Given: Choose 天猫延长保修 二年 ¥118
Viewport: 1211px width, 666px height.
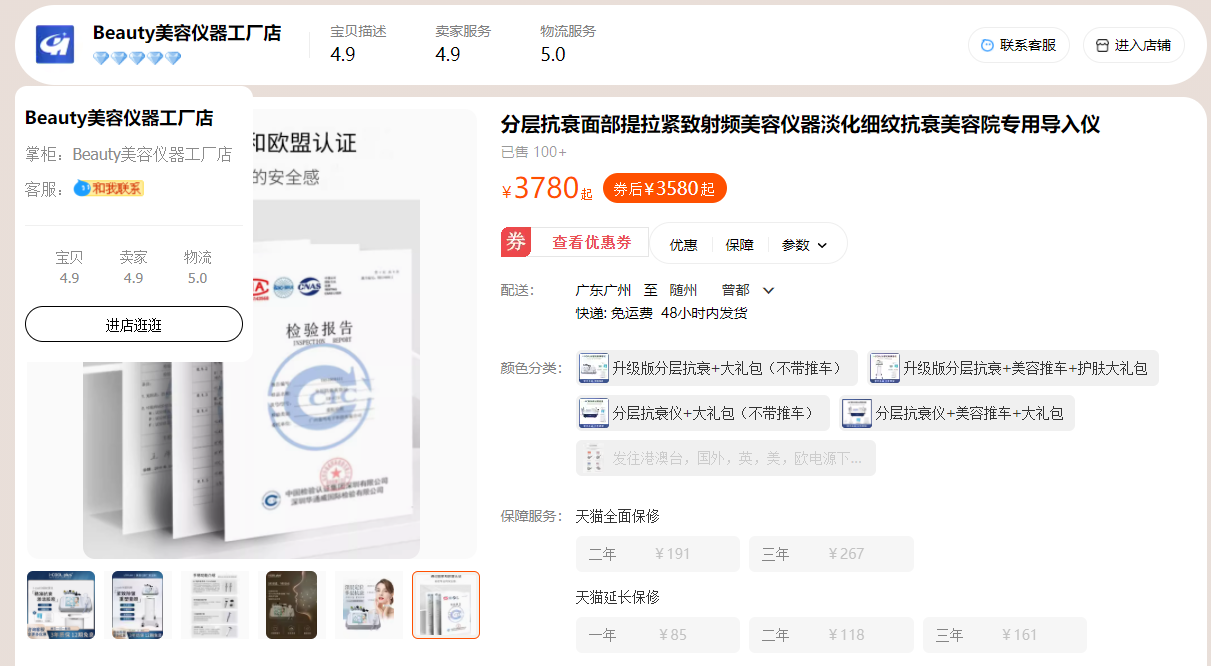Looking at the screenshot, I should point(831,635).
